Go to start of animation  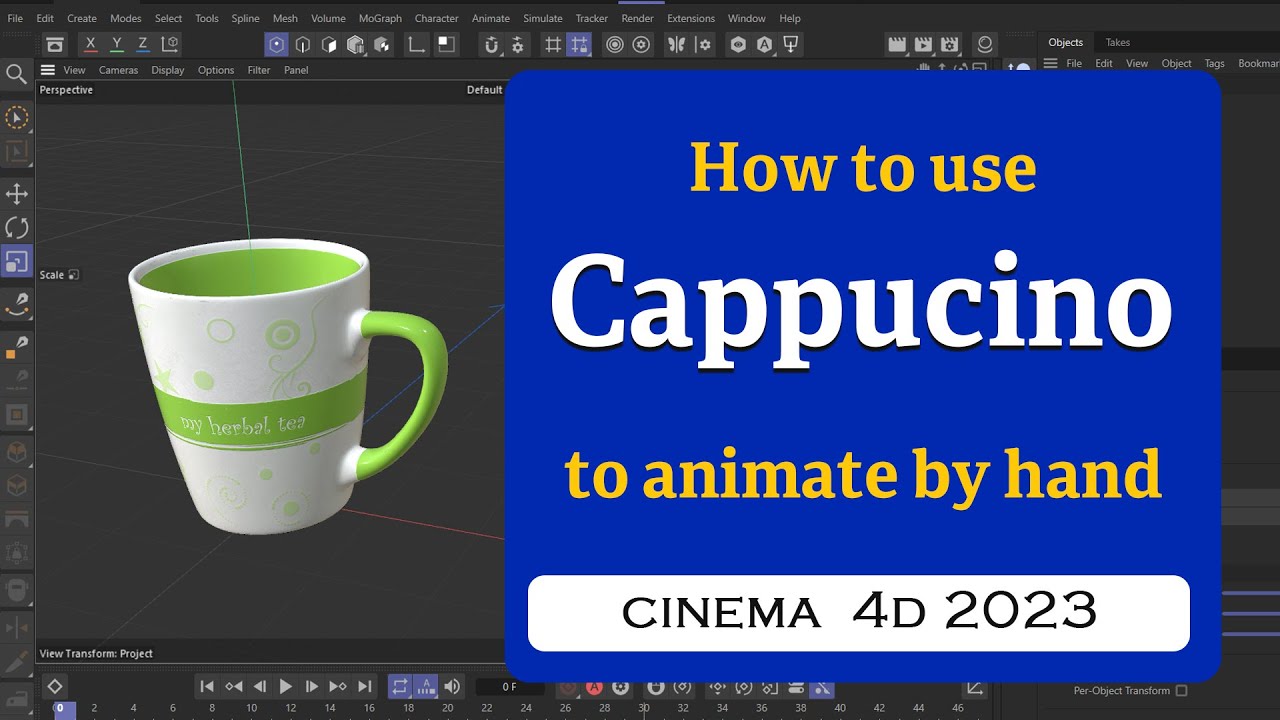[207, 686]
